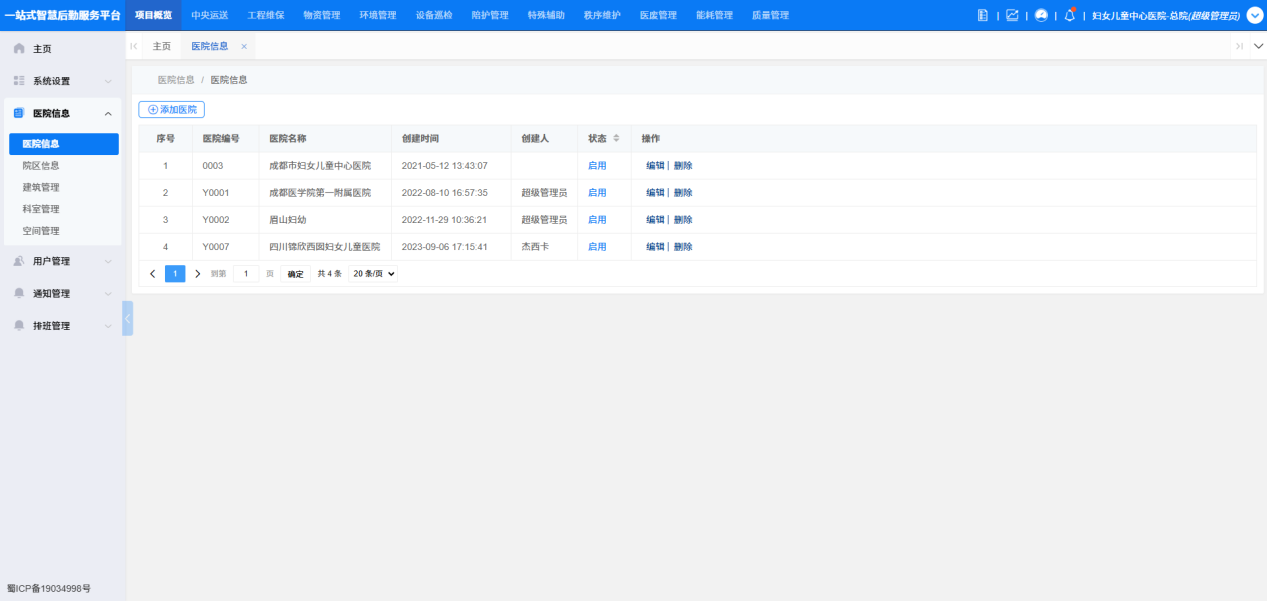Open 陪护管理 in top navigation

(490, 15)
